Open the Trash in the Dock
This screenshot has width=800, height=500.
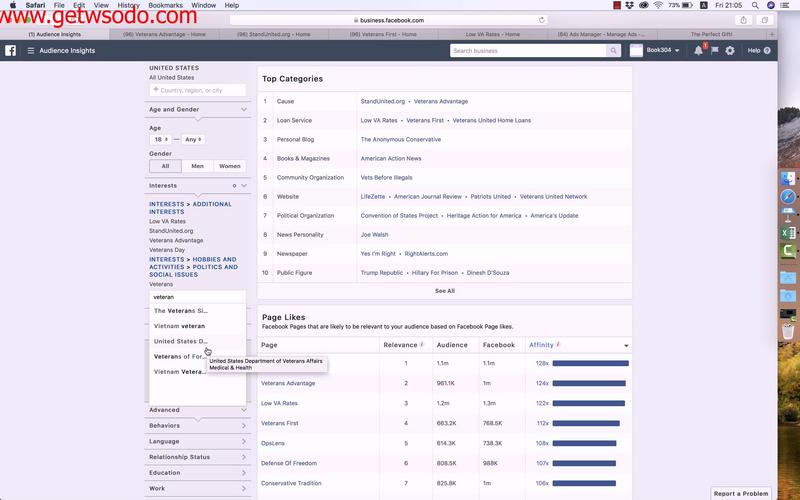pos(788,330)
